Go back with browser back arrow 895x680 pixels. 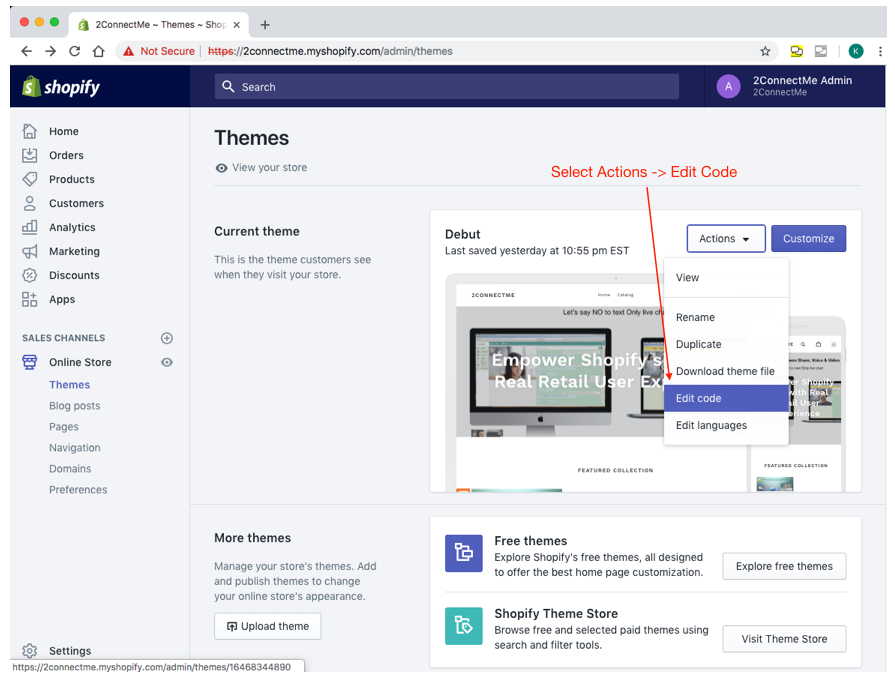click(x=26, y=51)
